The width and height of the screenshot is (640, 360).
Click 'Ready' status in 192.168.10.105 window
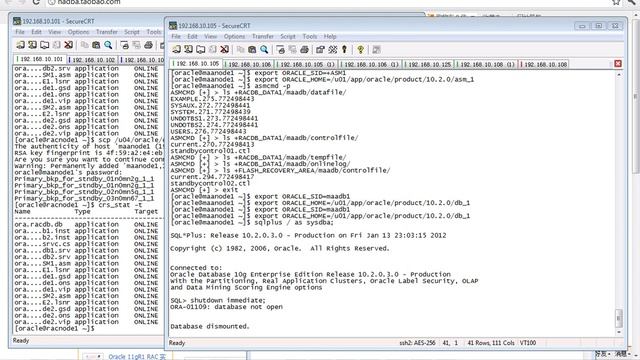(177, 343)
